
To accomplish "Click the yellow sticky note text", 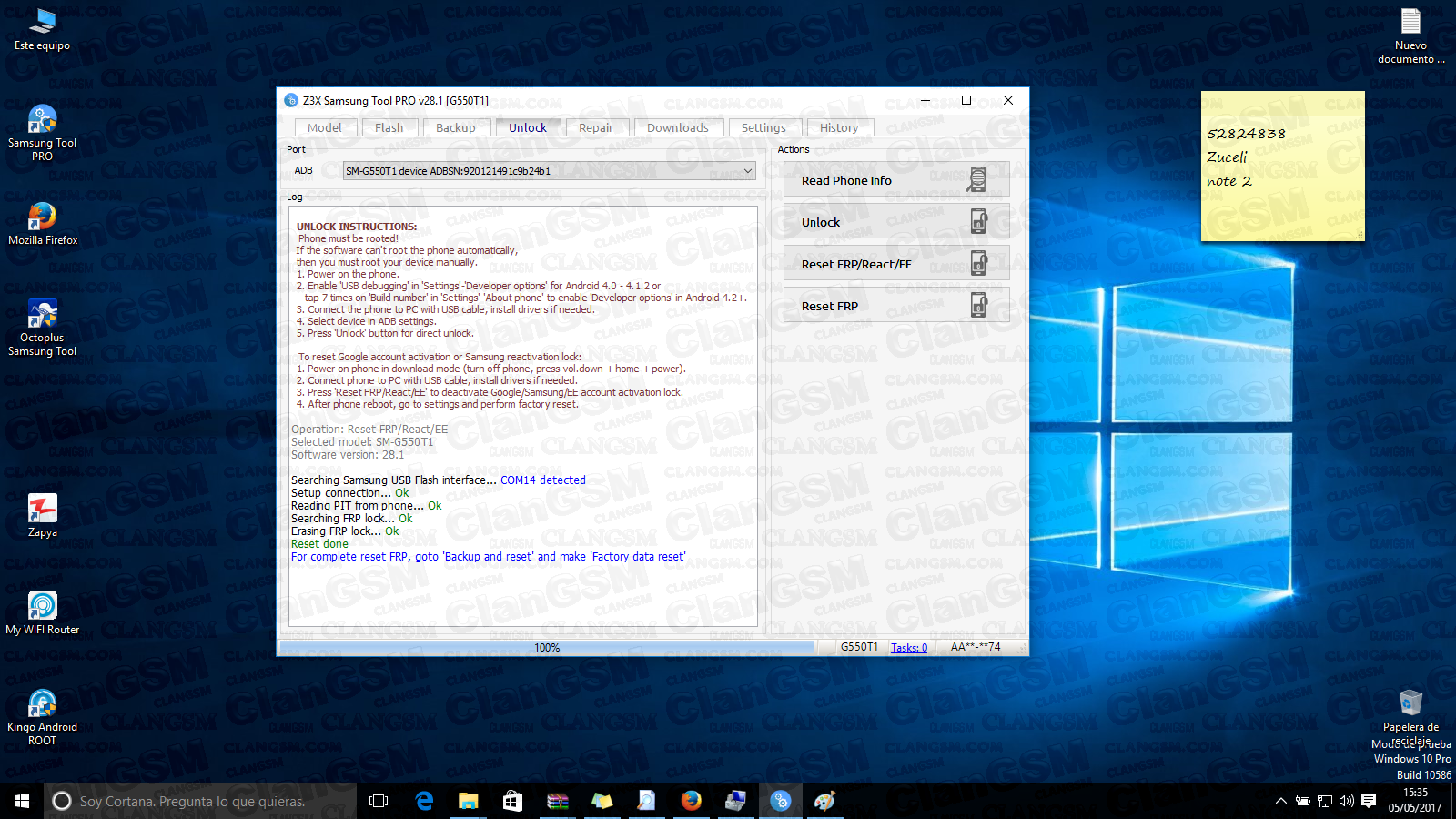I will [1247, 157].
